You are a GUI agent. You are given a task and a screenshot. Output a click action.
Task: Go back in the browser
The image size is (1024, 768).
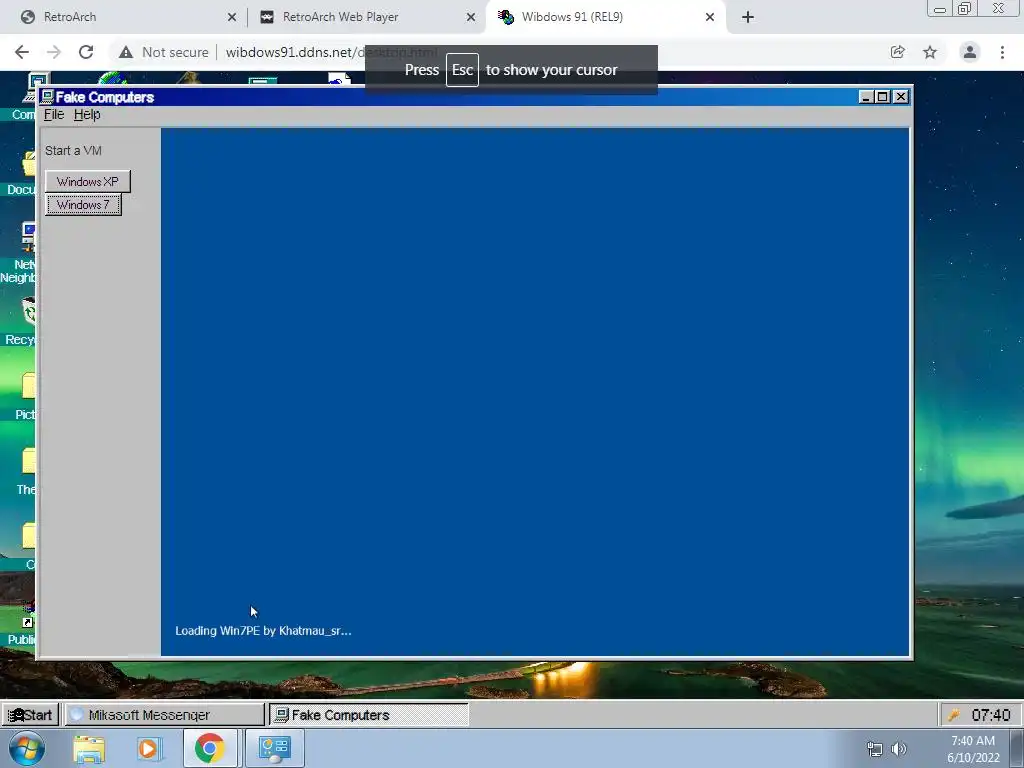22,52
